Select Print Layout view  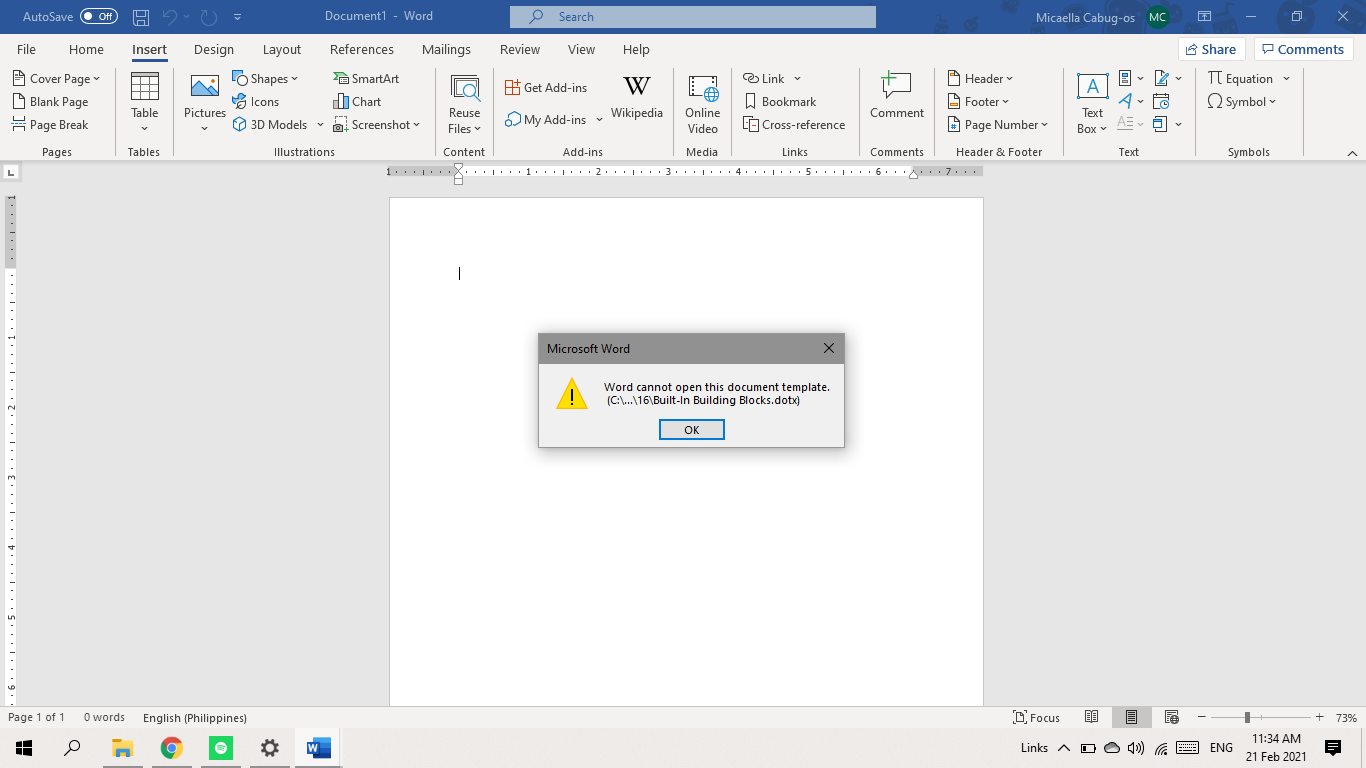point(1131,717)
